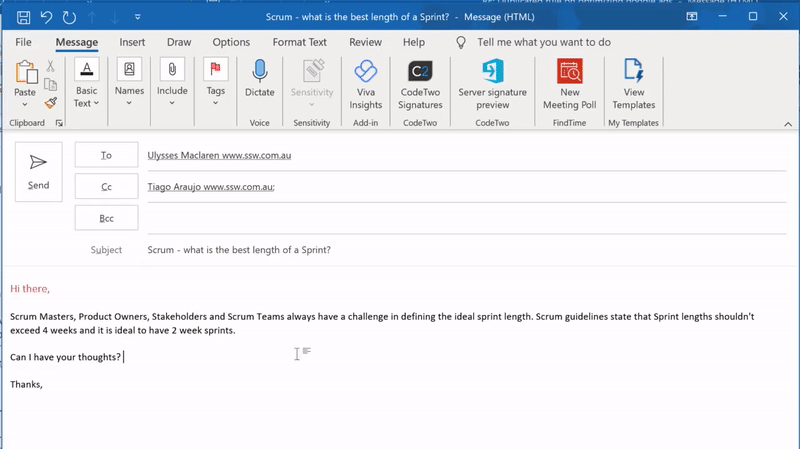Click in the Bcc recipient field
The image size is (800, 449).
[x=460, y=218]
